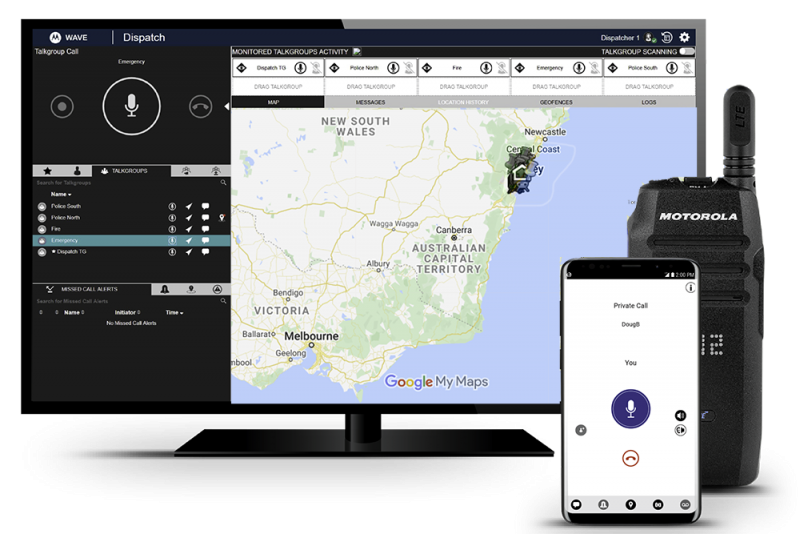The height and width of the screenshot is (534, 800).
Task: Click the Search for Talkgroups field
Action: click(x=127, y=183)
